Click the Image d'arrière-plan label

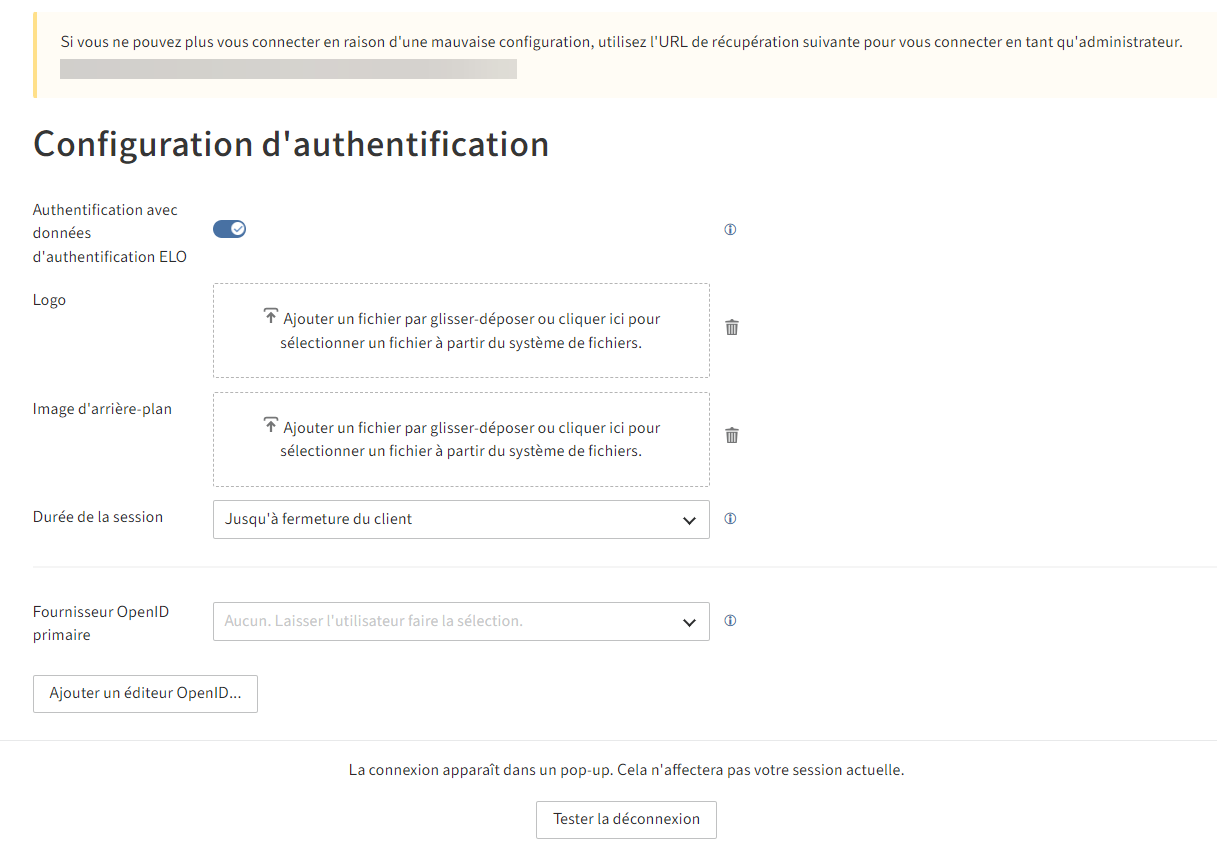[102, 409]
